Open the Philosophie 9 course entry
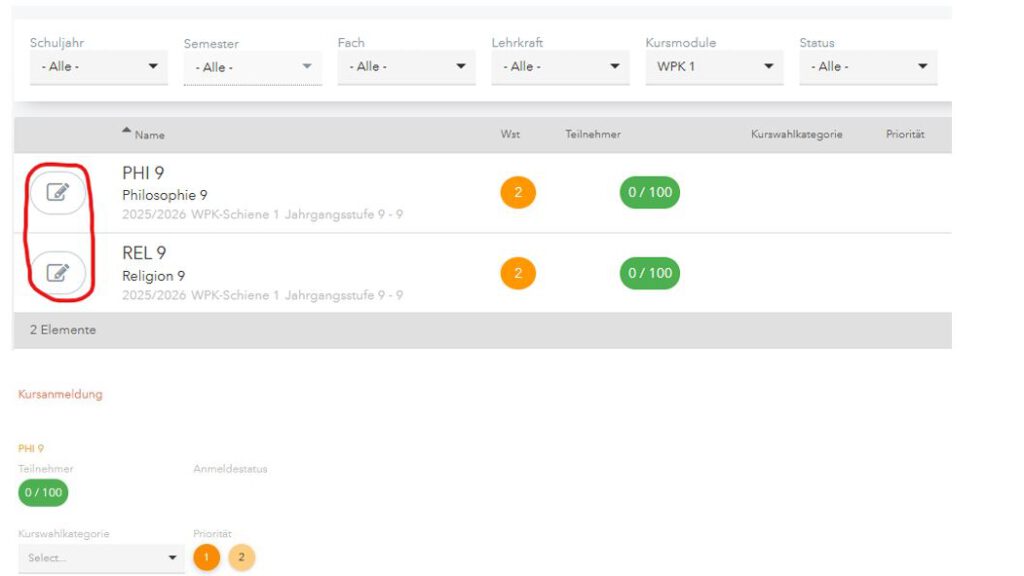 [x=165, y=195]
